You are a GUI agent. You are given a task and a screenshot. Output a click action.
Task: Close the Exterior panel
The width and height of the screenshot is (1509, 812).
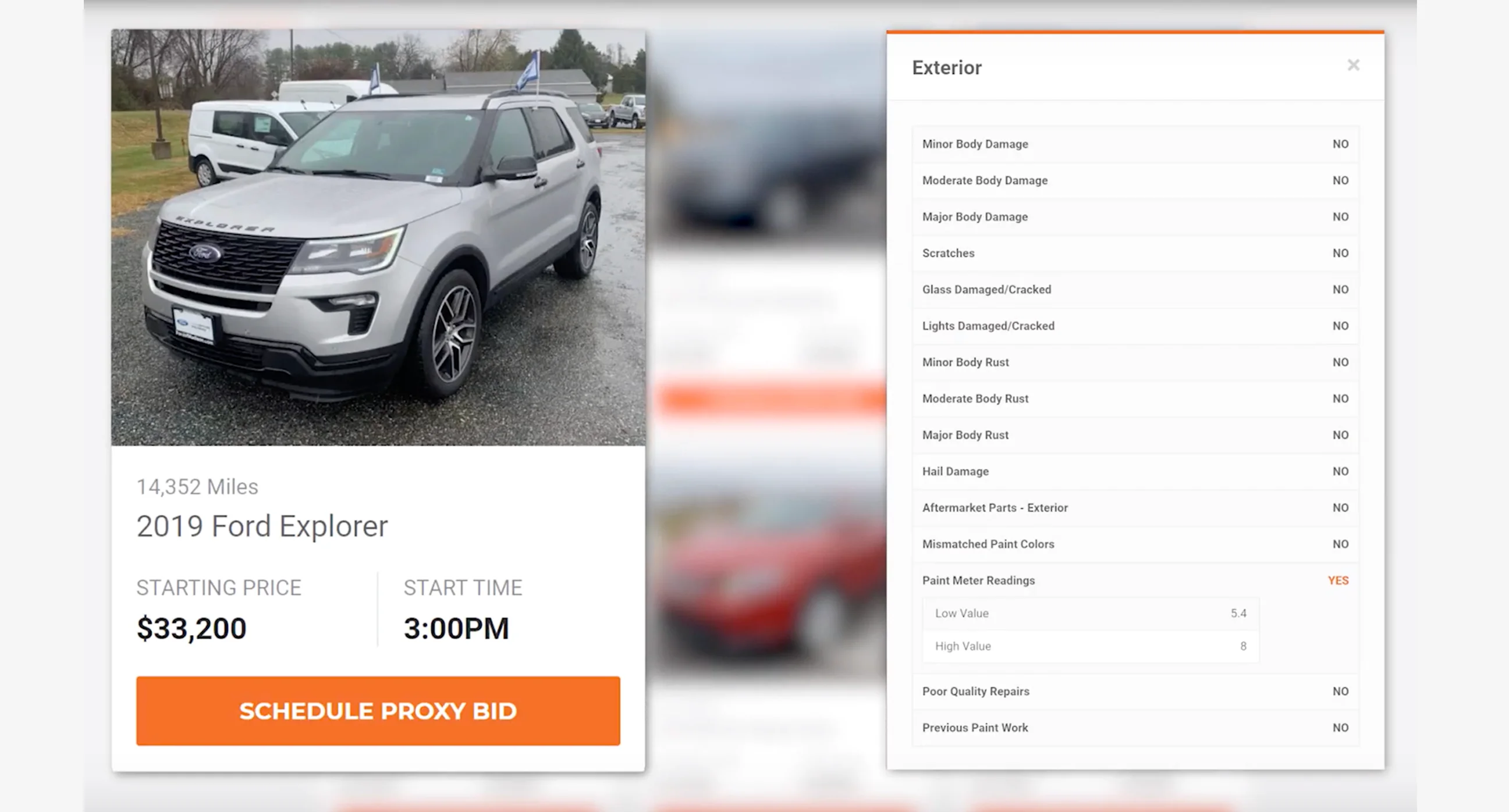tap(1353, 65)
